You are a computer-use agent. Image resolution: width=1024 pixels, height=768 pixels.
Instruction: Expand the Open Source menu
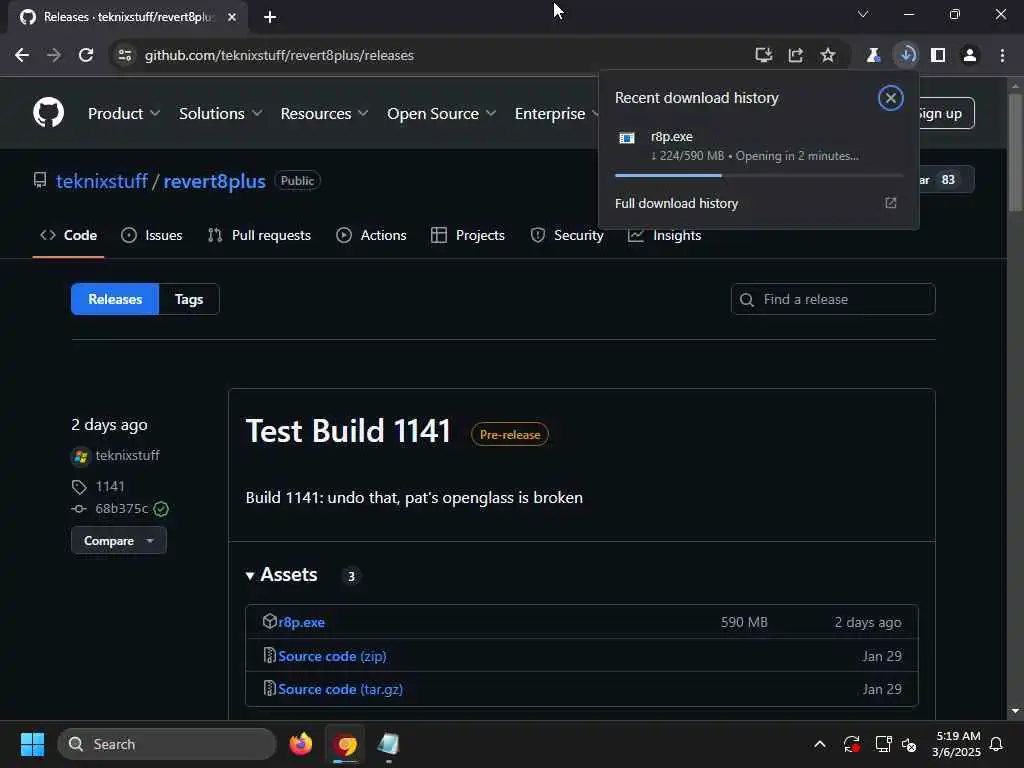pos(441,114)
